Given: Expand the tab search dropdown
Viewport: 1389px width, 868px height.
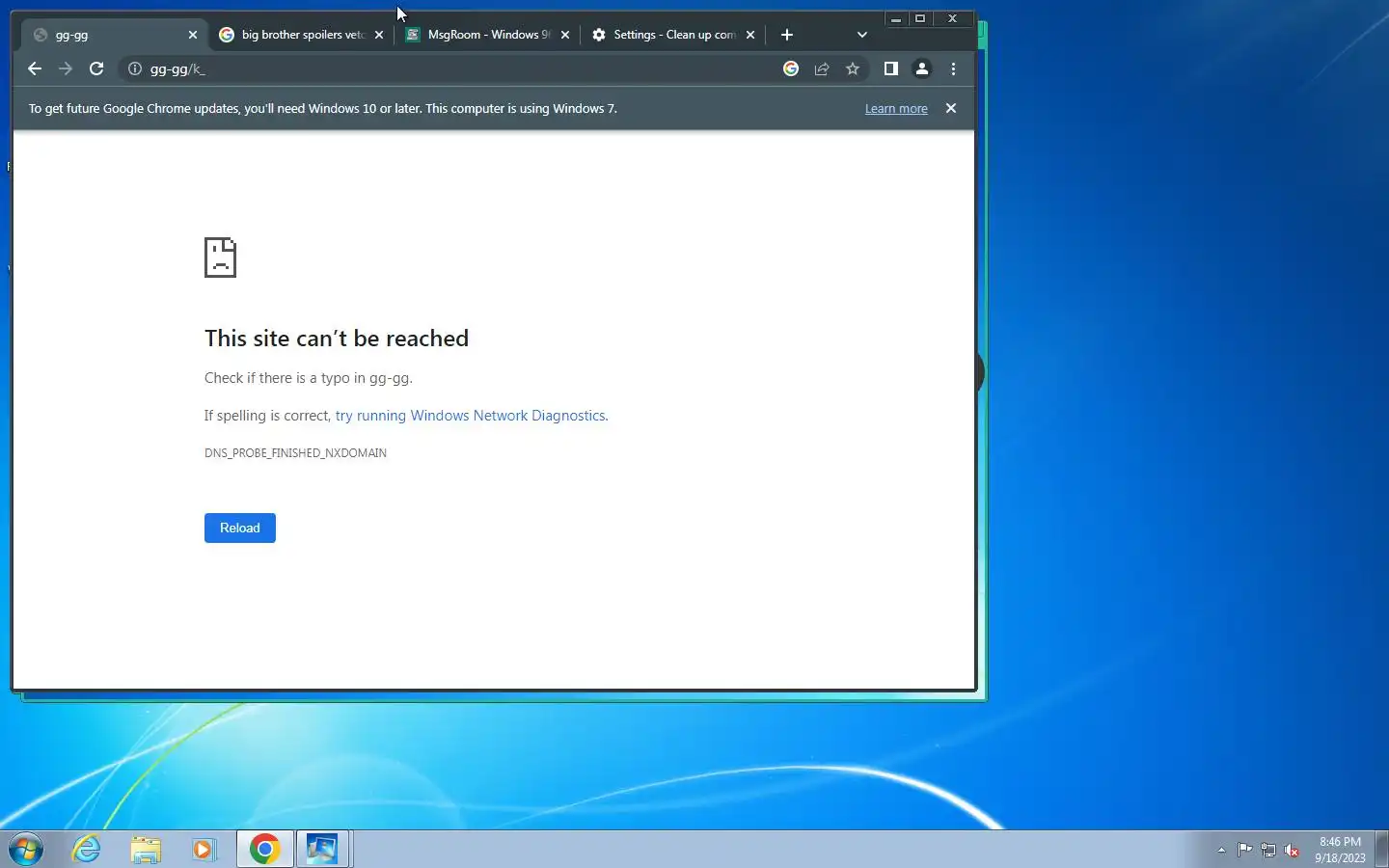Looking at the screenshot, I should 862,35.
